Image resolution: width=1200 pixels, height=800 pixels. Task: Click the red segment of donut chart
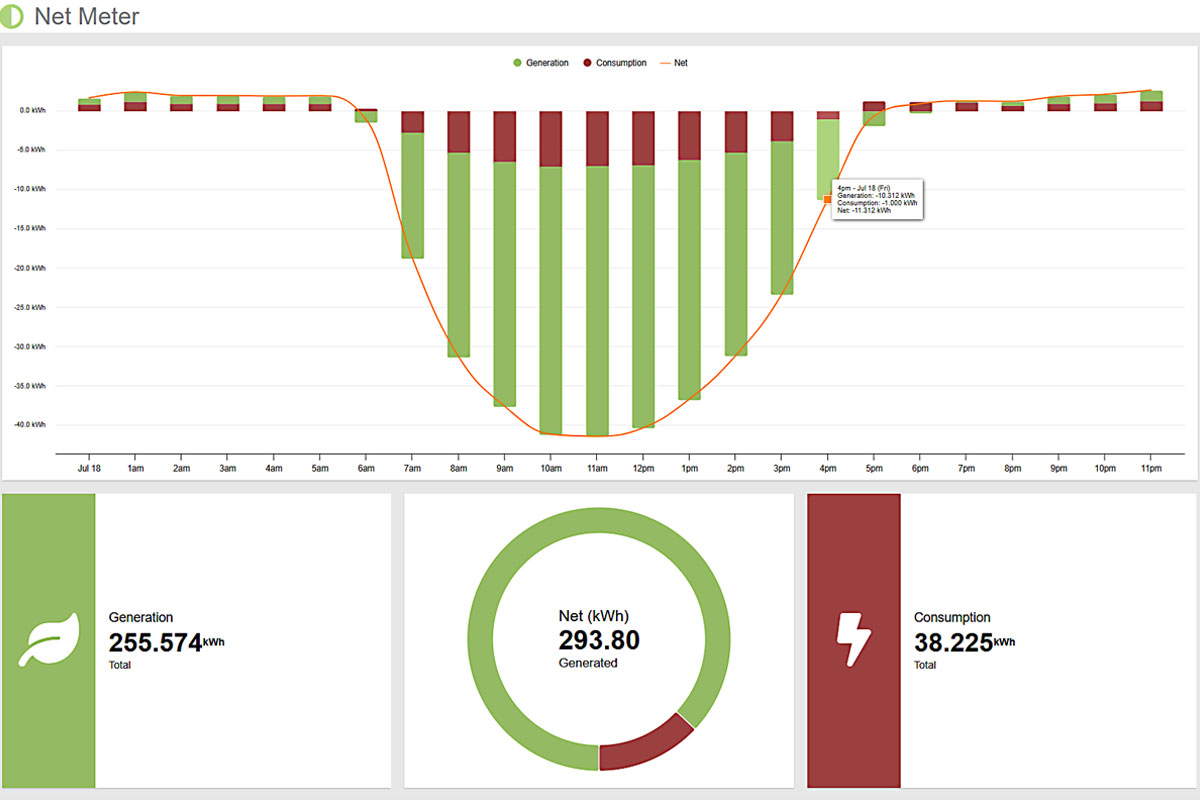coord(645,745)
